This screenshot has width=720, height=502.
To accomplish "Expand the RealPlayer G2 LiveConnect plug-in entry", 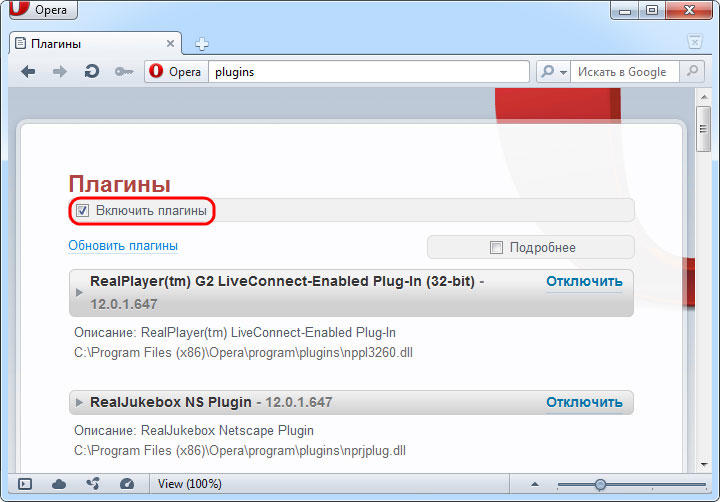I will tap(80, 292).
